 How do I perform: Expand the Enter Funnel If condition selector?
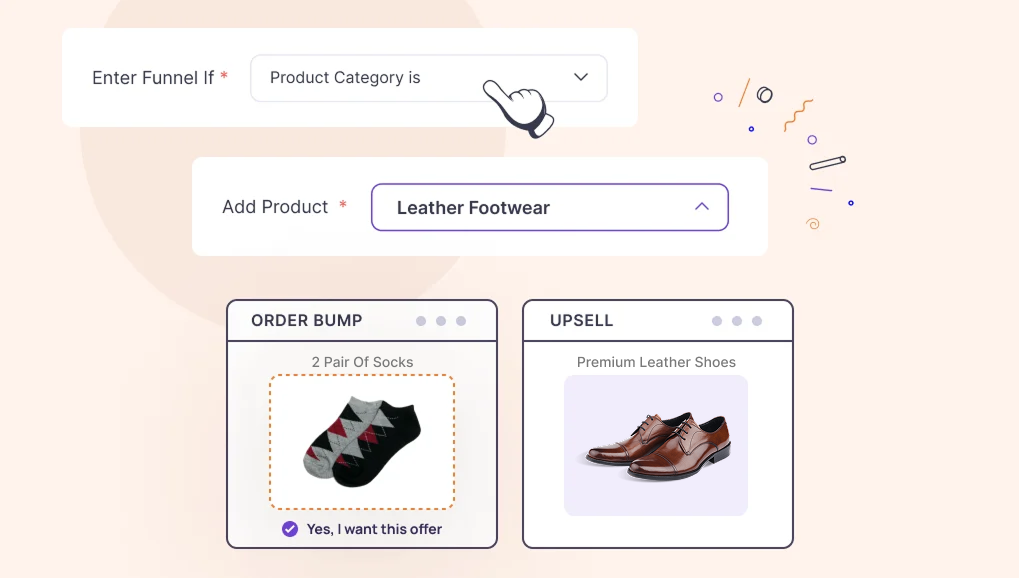428,77
